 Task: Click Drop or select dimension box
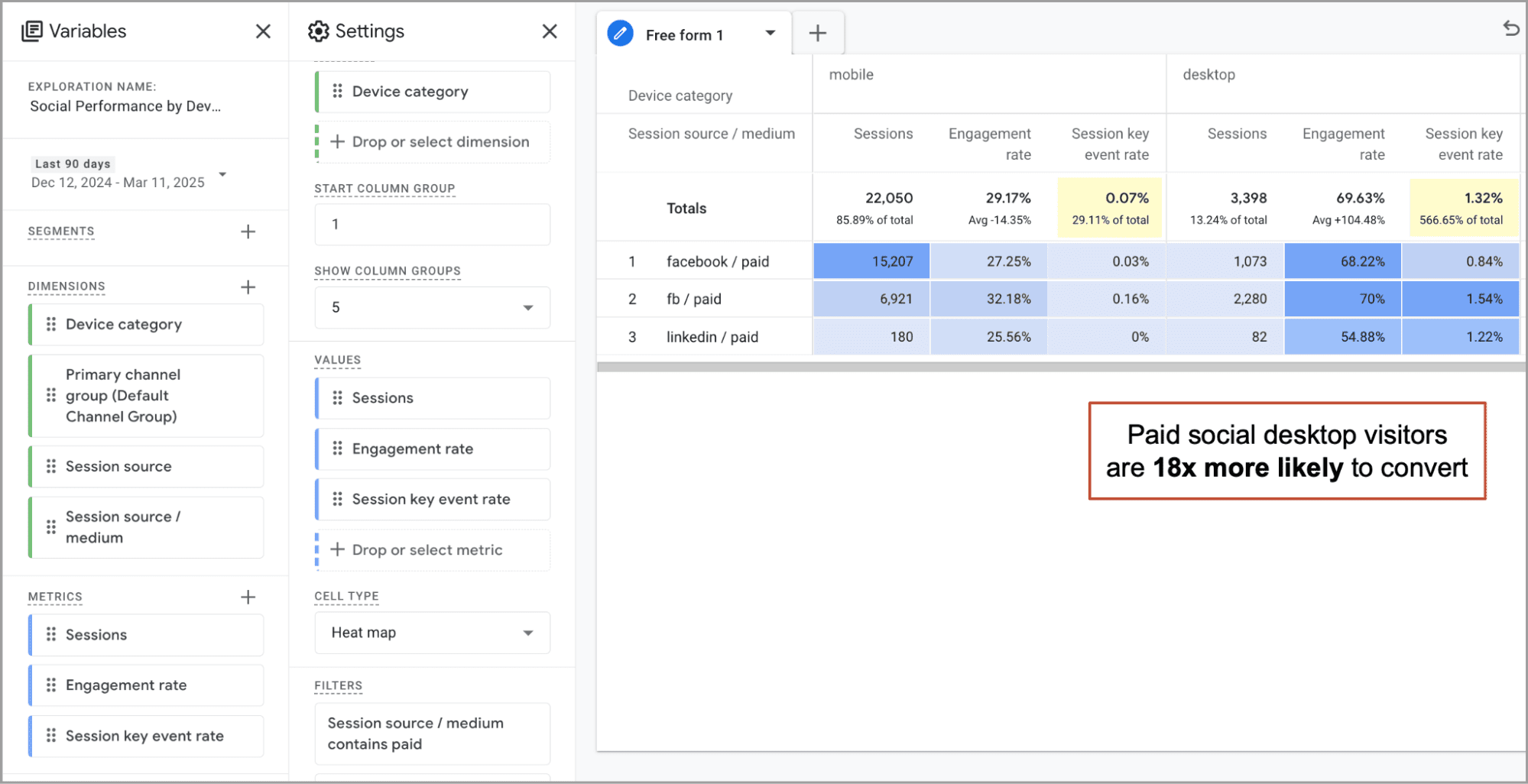433,142
